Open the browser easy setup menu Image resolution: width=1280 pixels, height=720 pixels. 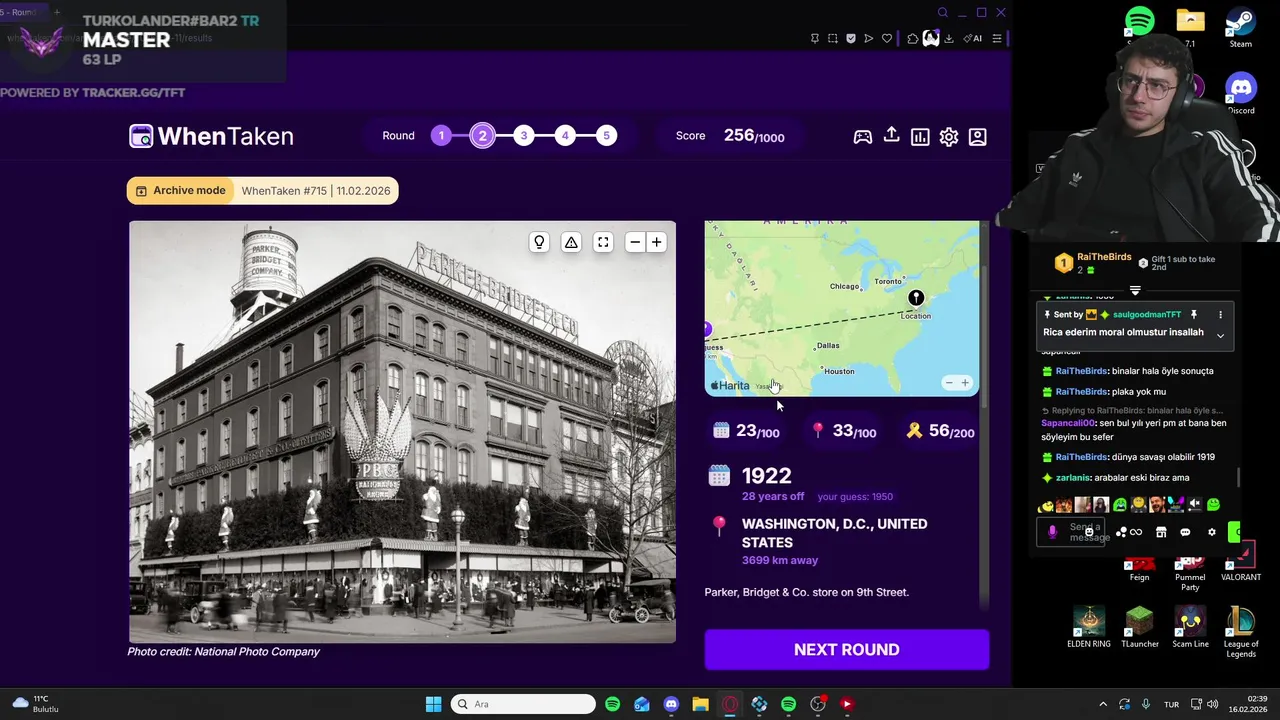[x=997, y=39]
